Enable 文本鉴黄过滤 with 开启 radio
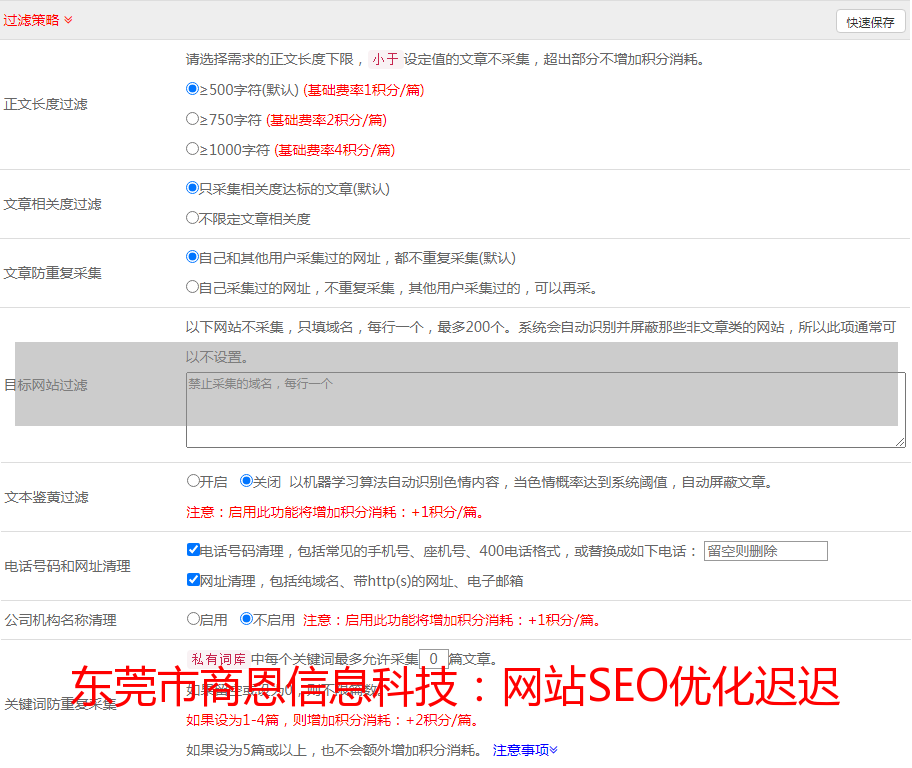The height and width of the screenshot is (768, 912). (193, 481)
